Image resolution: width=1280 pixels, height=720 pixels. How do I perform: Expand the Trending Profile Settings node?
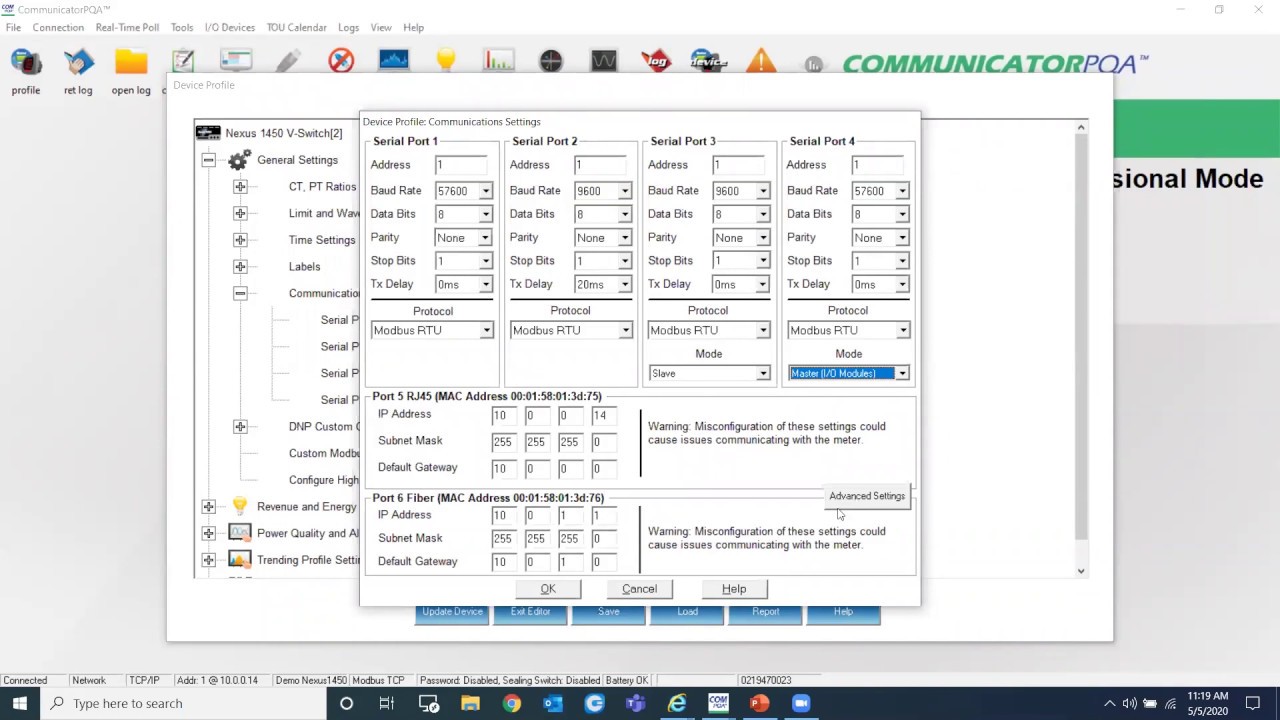pos(208,560)
